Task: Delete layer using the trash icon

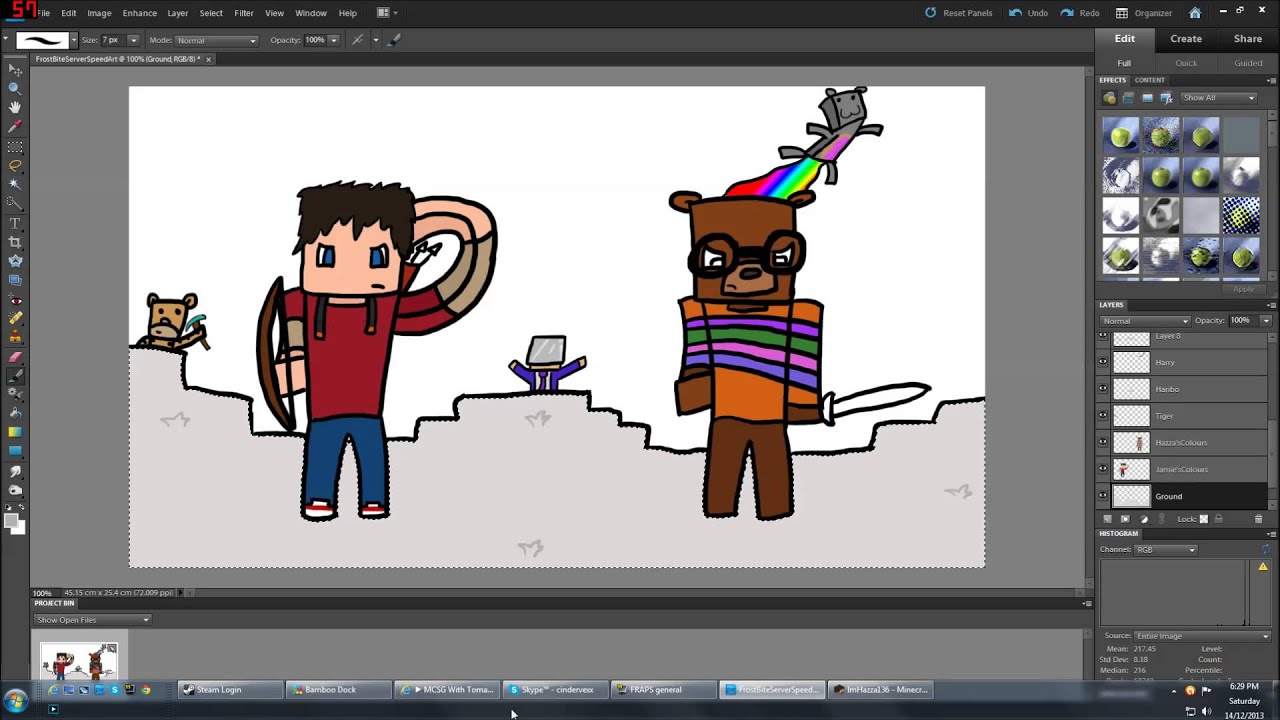Action: tap(1258, 519)
